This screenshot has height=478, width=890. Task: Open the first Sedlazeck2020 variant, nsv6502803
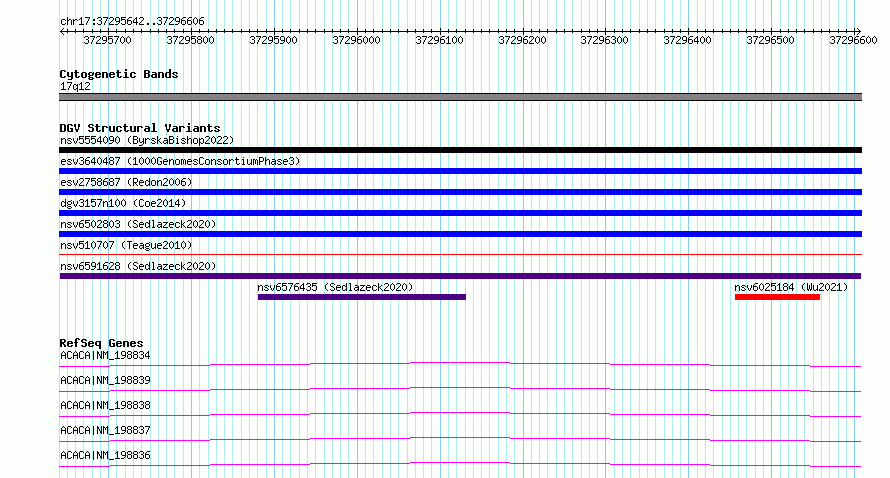tap(138, 224)
